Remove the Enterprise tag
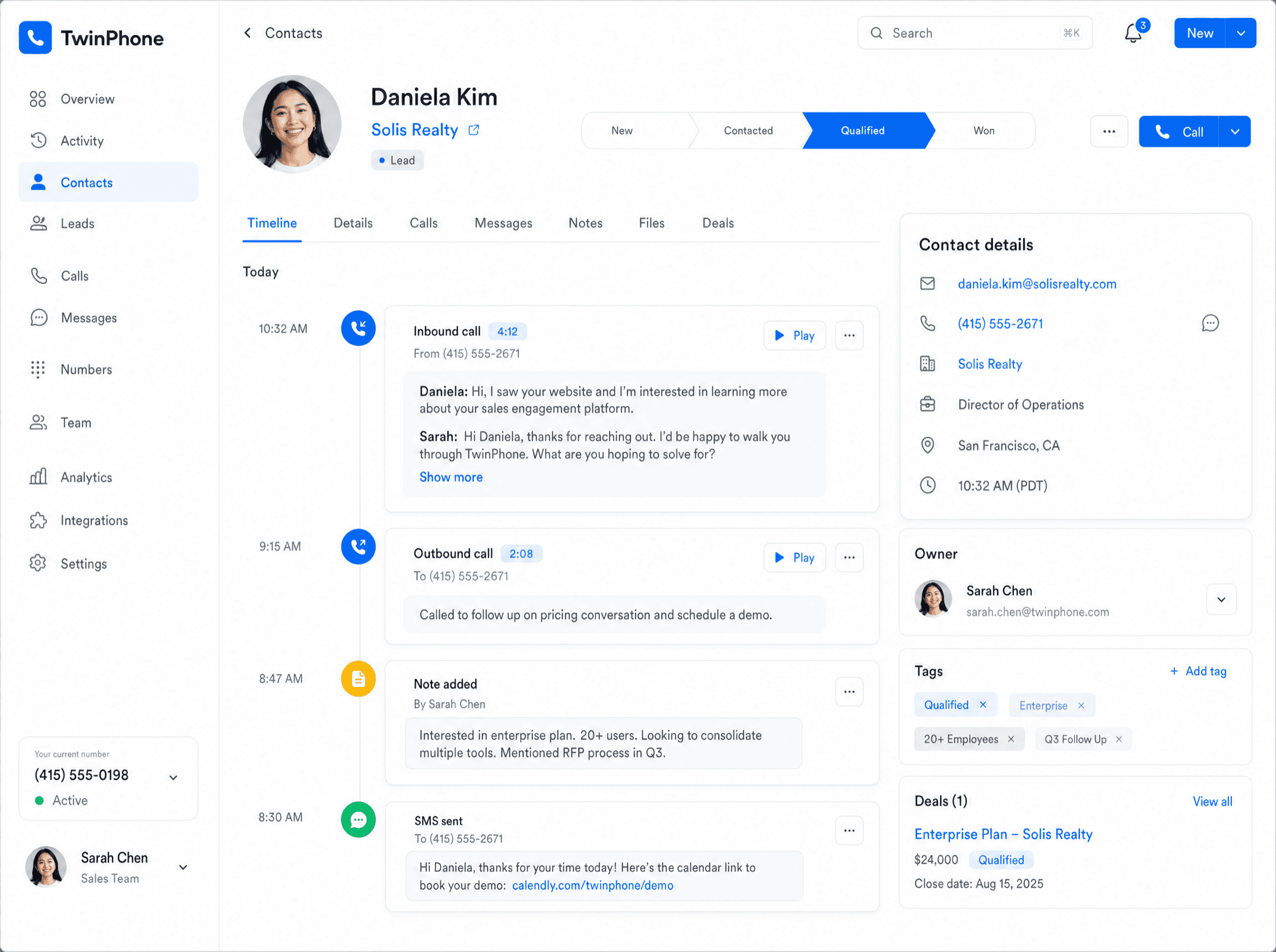1276x952 pixels. 1081,706
